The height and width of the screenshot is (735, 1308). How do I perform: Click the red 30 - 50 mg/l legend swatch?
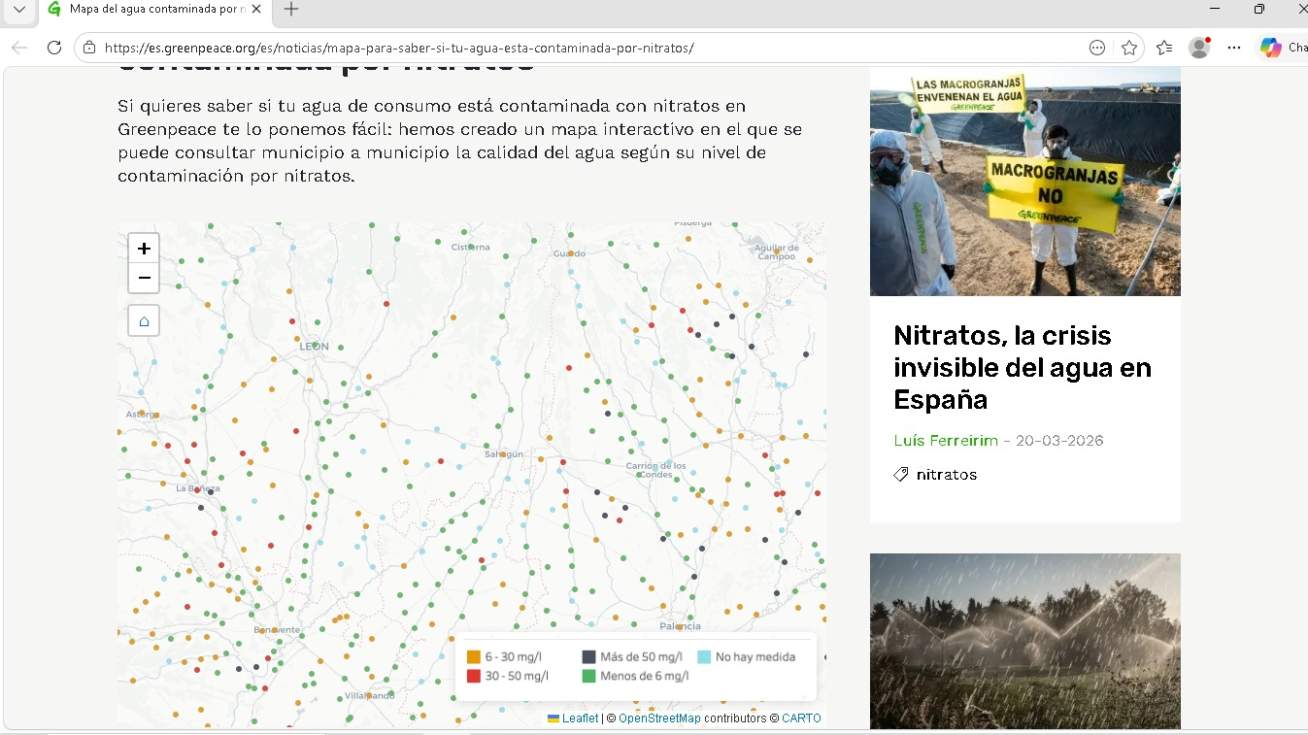(x=474, y=676)
